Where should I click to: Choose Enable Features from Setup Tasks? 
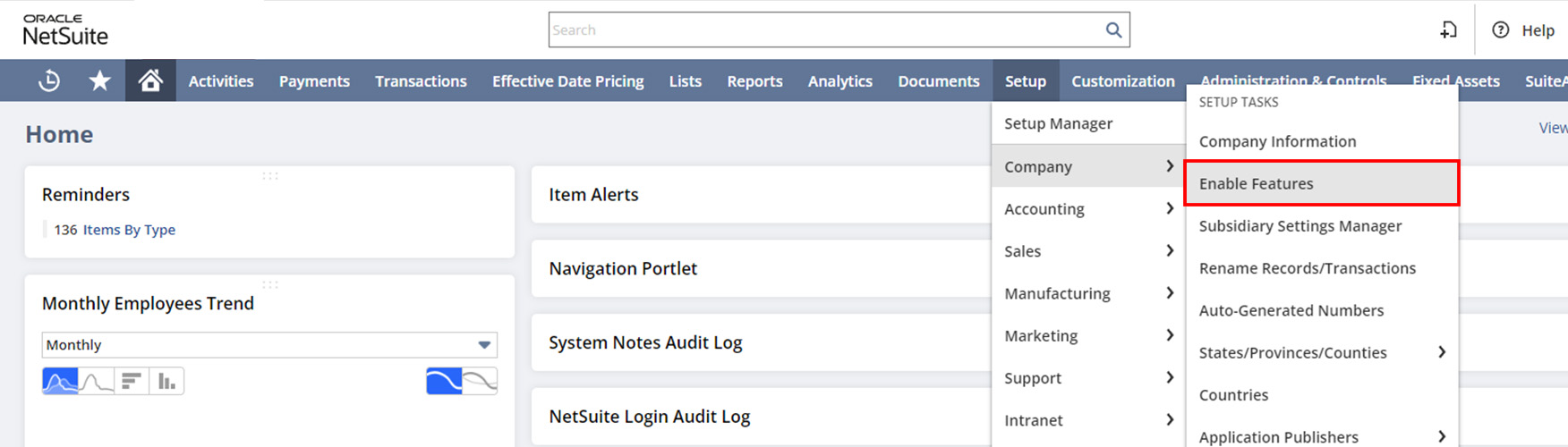1322,183
